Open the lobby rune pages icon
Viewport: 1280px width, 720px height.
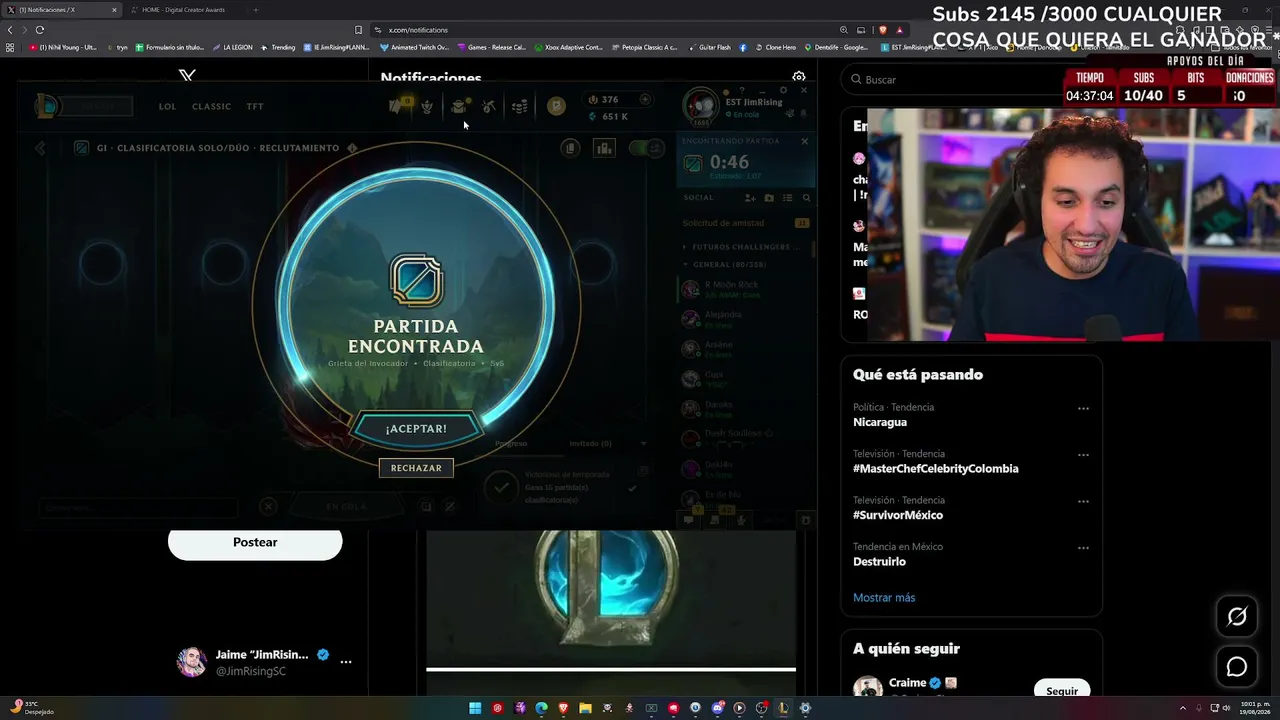[x=570, y=148]
